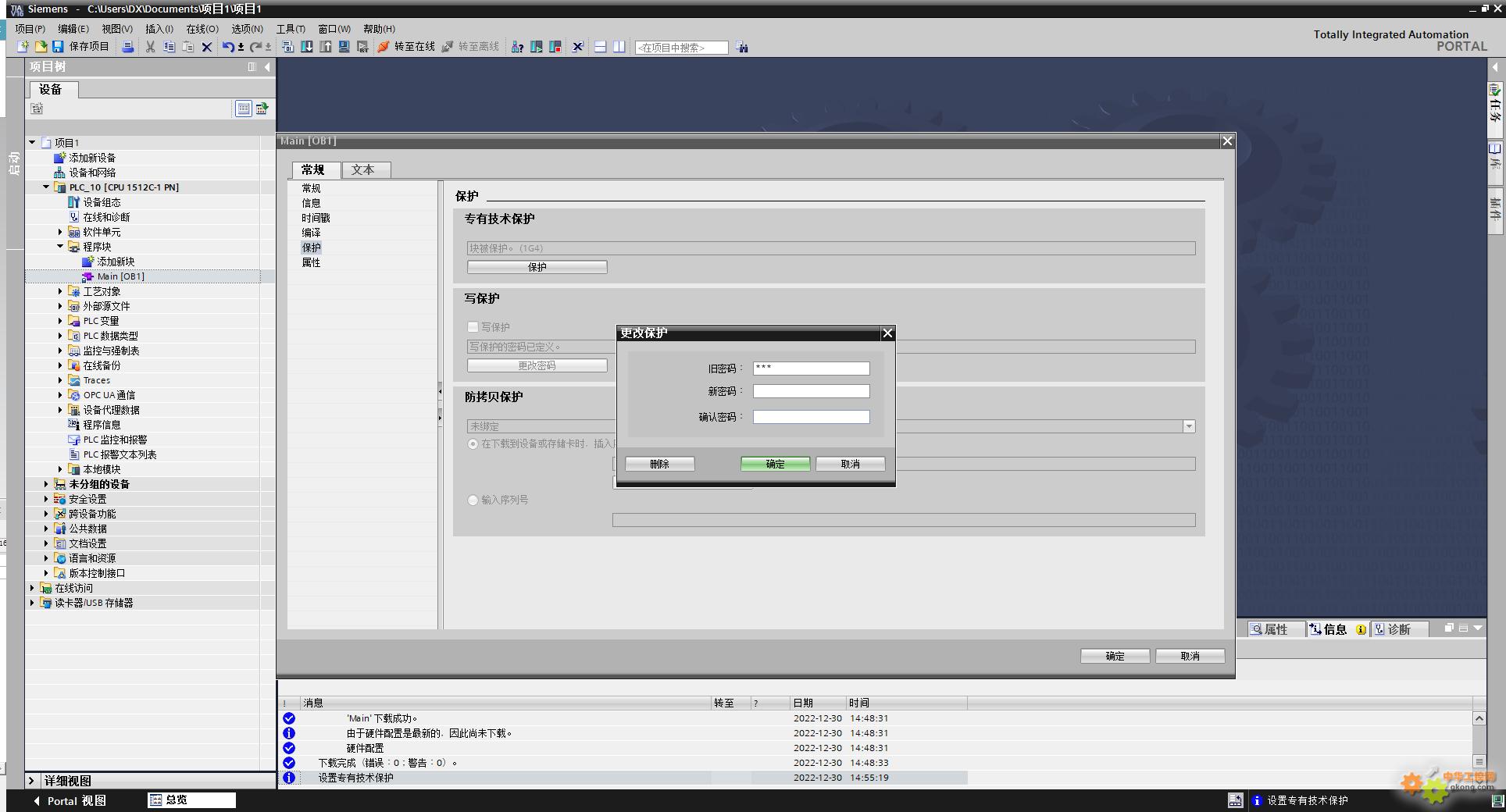
Task: Collapse the 项目1 tree node
Action: coord(32,142)
